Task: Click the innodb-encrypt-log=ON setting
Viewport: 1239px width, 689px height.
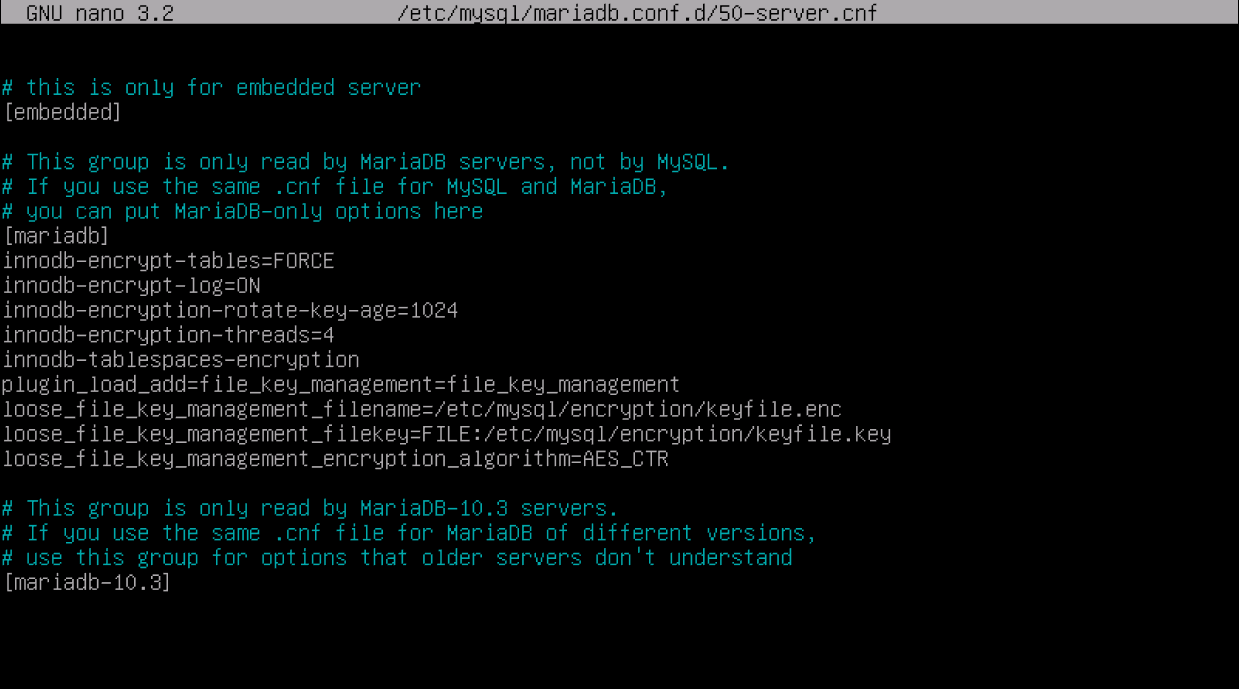Action: [131, 286]
